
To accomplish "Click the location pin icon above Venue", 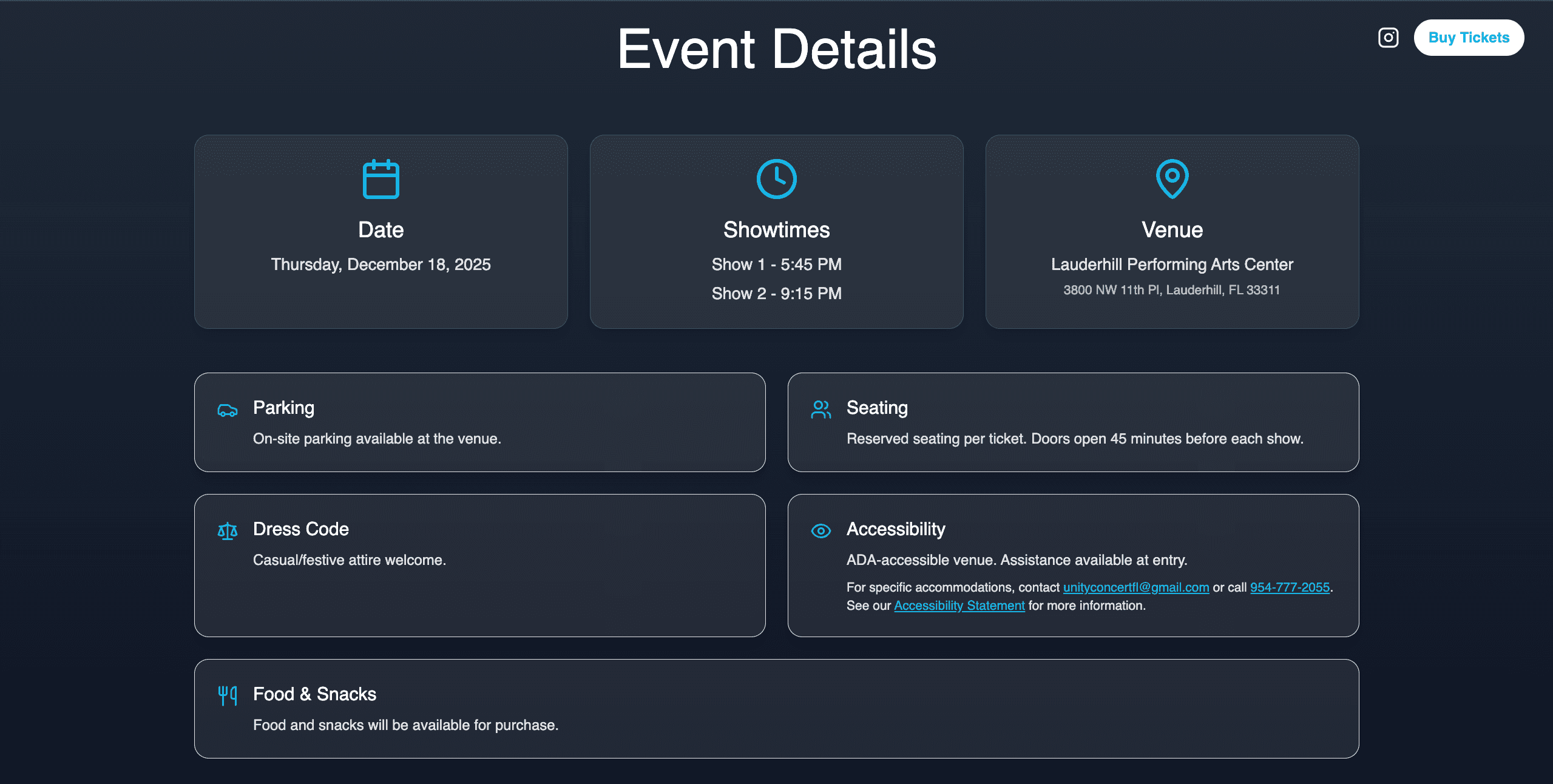I will click(x=1172, y=180).
